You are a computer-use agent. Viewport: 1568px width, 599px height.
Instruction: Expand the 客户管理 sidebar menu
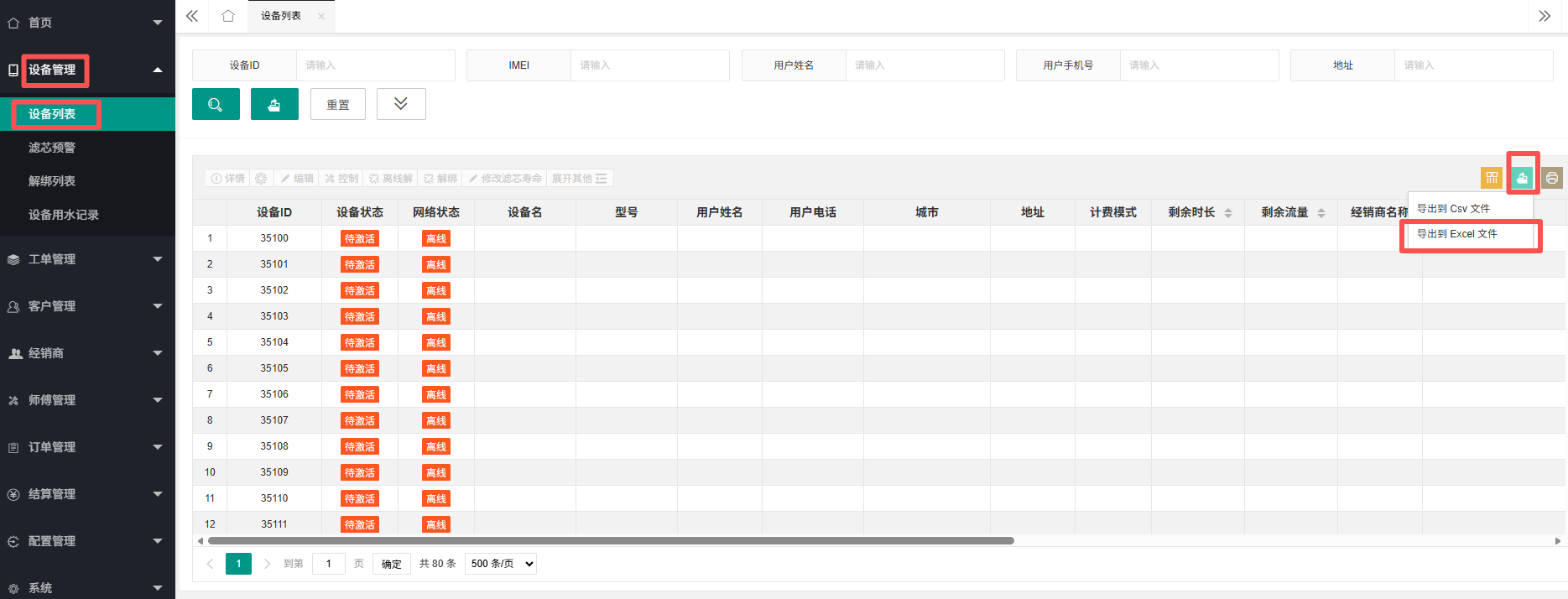coord(87,306)
